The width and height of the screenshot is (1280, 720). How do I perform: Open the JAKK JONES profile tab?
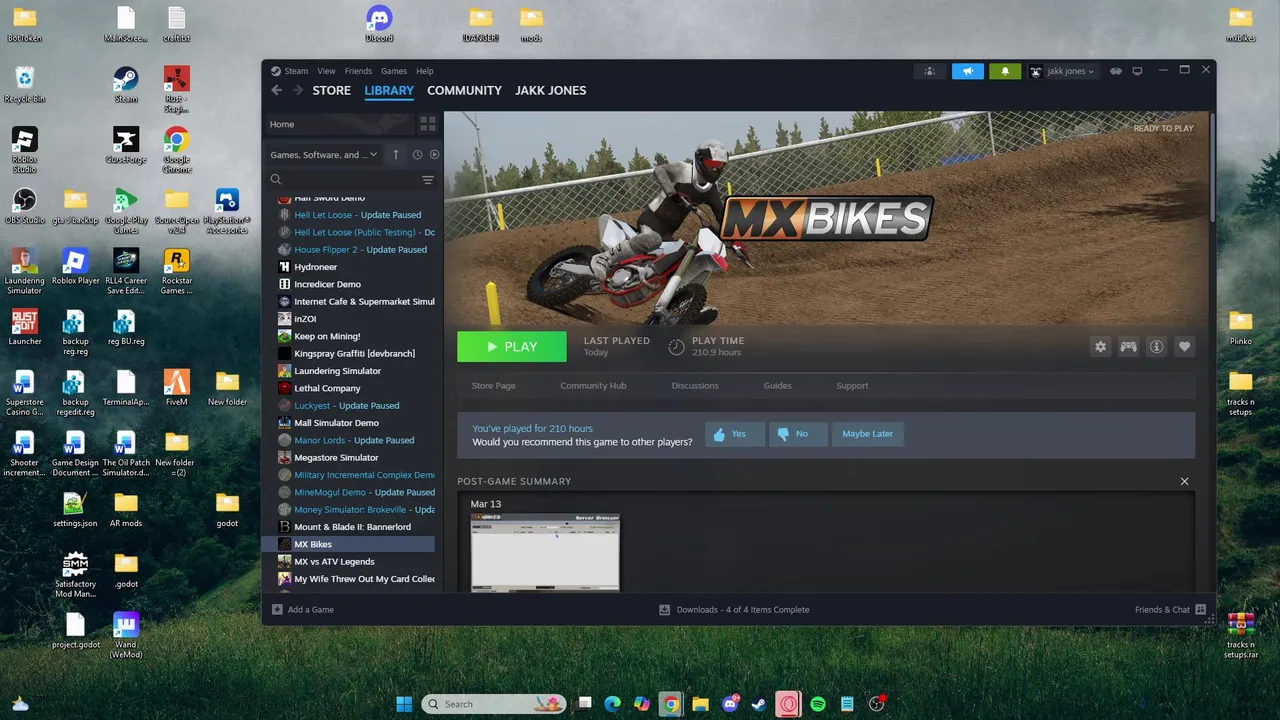click(x=551, y=90)
